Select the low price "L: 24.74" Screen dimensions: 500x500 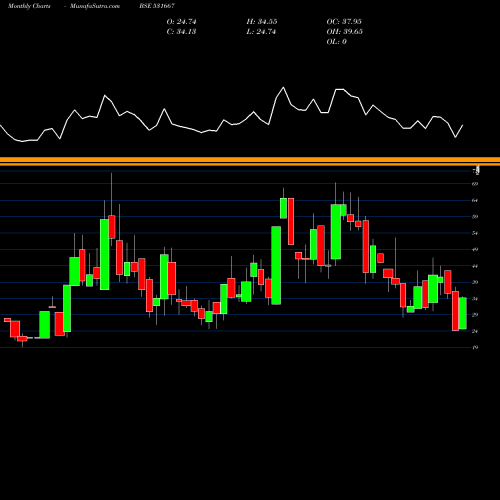(261, 32)
